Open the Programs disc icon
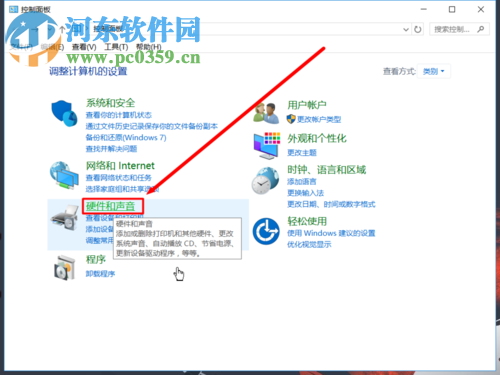500x375 pixels. [64, 267]
